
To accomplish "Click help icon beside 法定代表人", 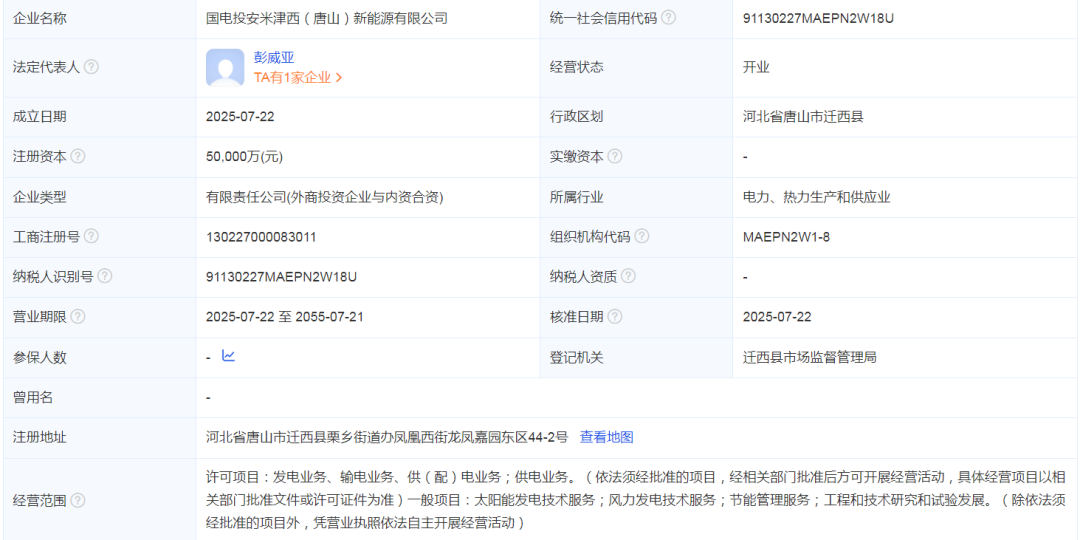I will tap(91, 67).
